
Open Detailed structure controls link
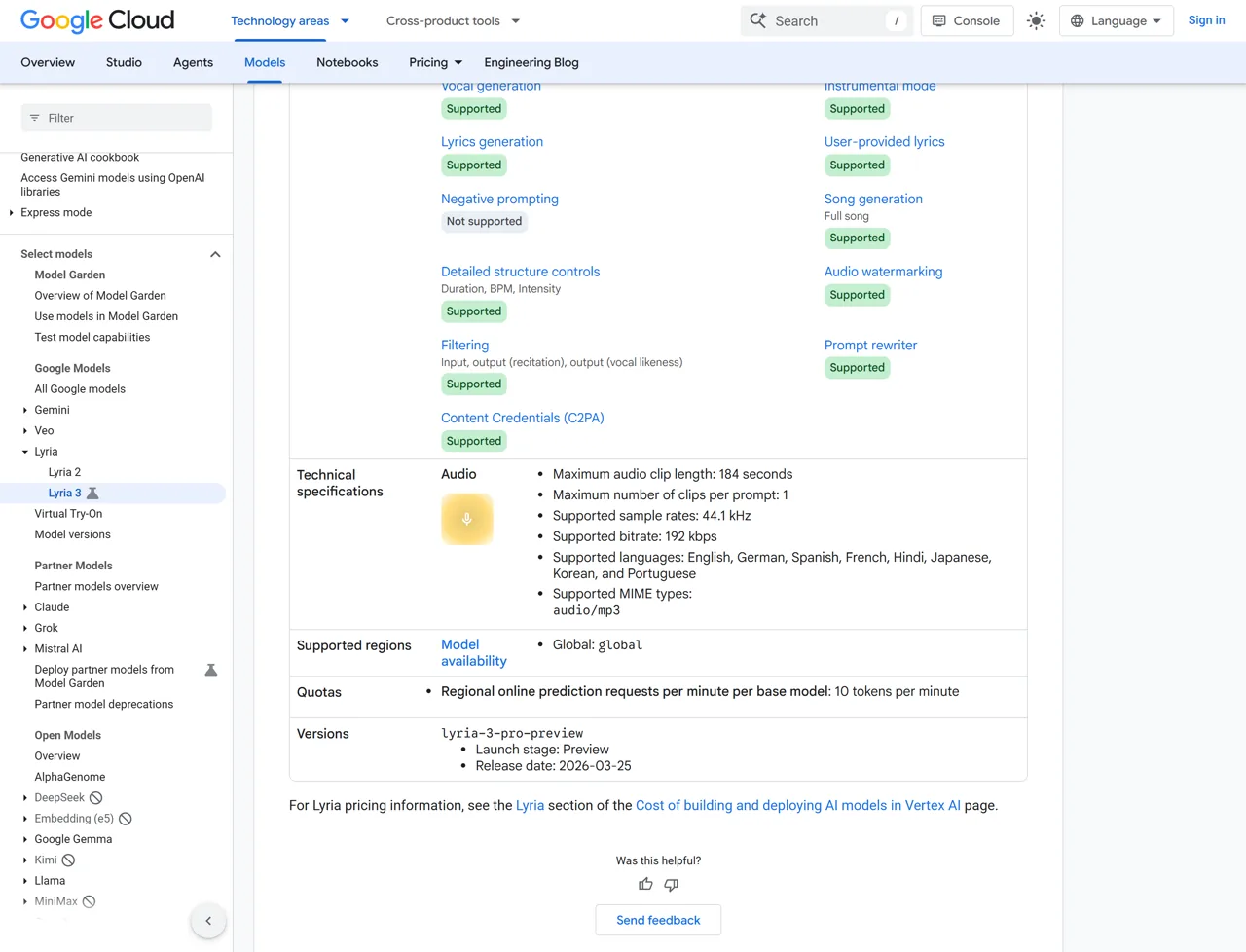coord(521,272)
